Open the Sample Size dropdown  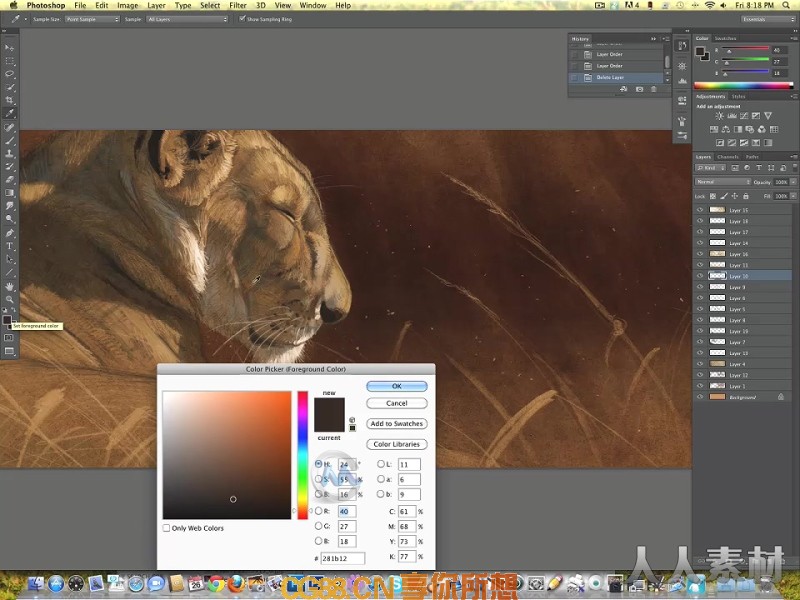(92, 19)
